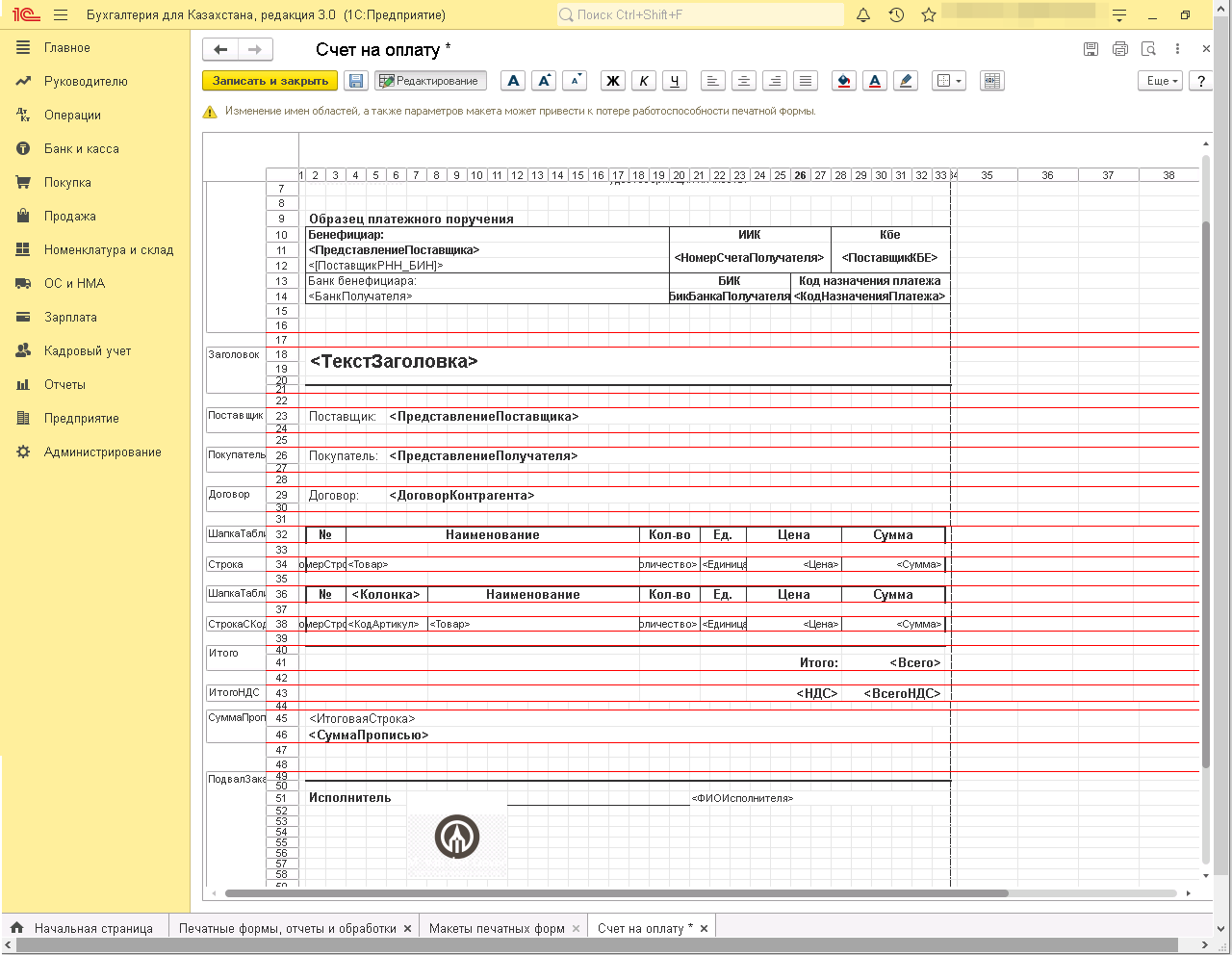Toggle italic formatting (К)
This screenshot has width=1232, height=955.
[x=643, y=81]
